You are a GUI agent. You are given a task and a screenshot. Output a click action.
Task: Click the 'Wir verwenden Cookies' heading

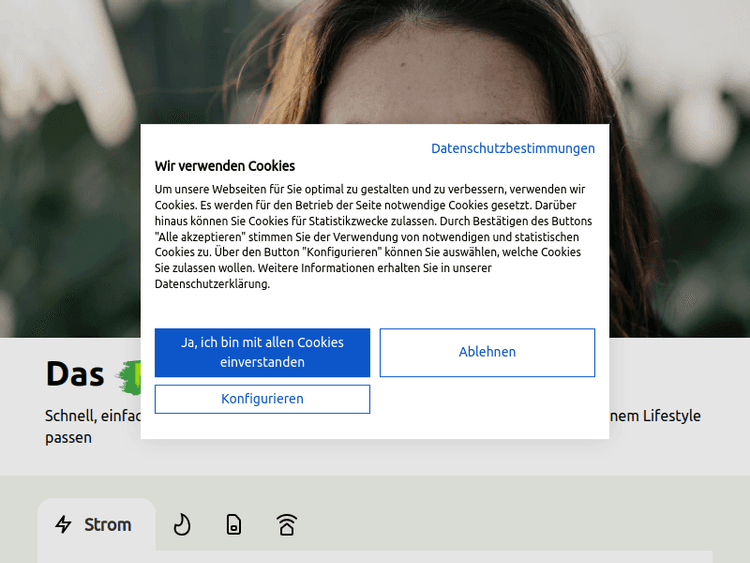[x=225, y=166]
